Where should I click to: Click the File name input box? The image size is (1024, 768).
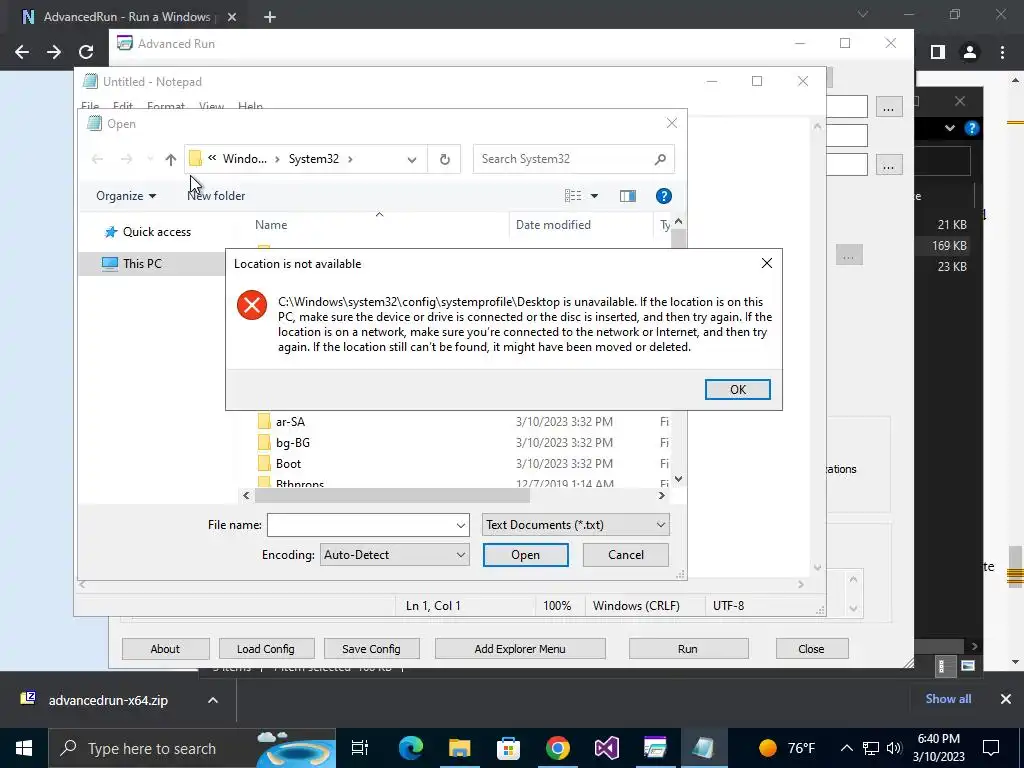[360, 525]
